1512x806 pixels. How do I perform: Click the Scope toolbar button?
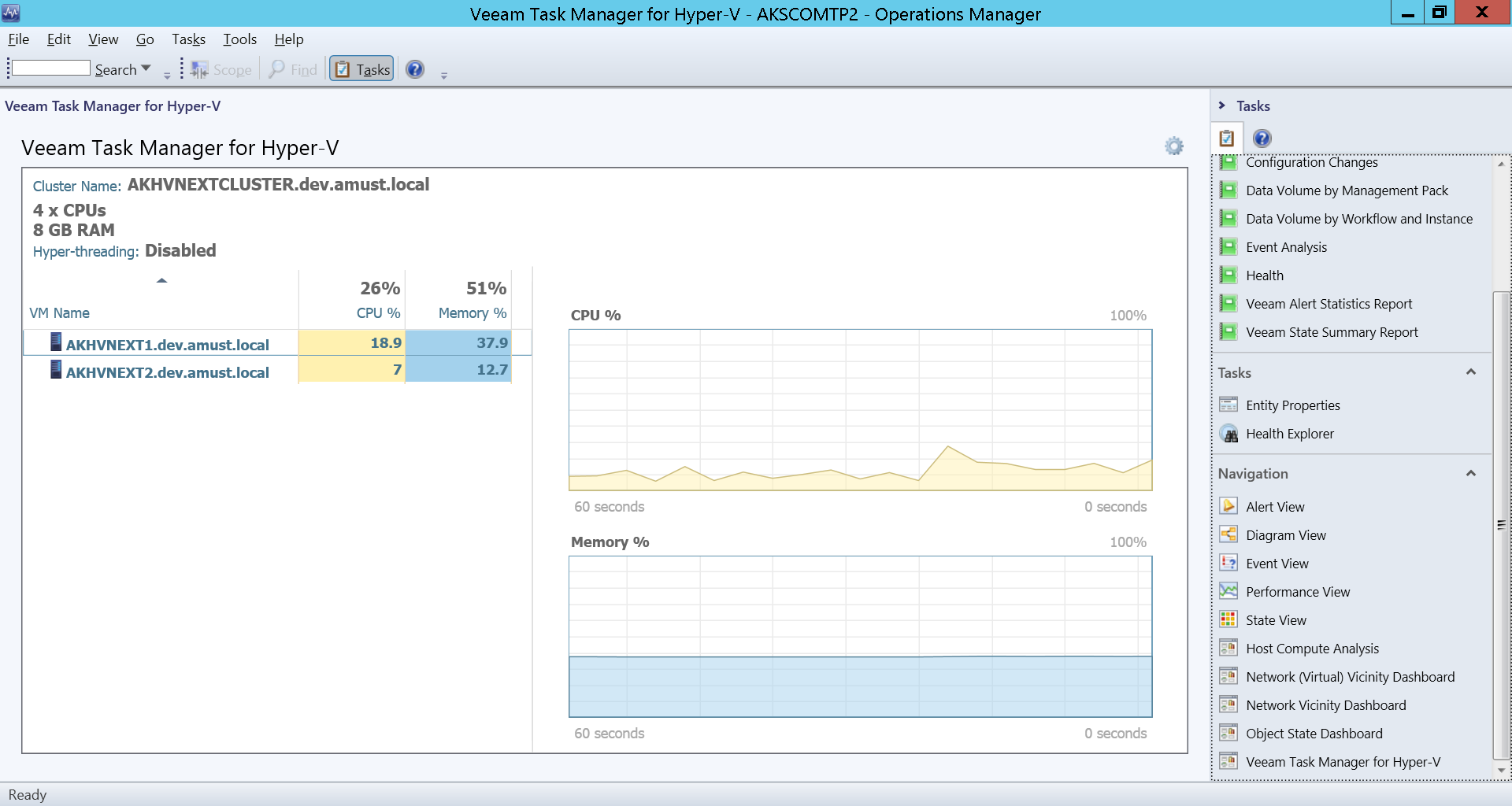pos(221,69)
